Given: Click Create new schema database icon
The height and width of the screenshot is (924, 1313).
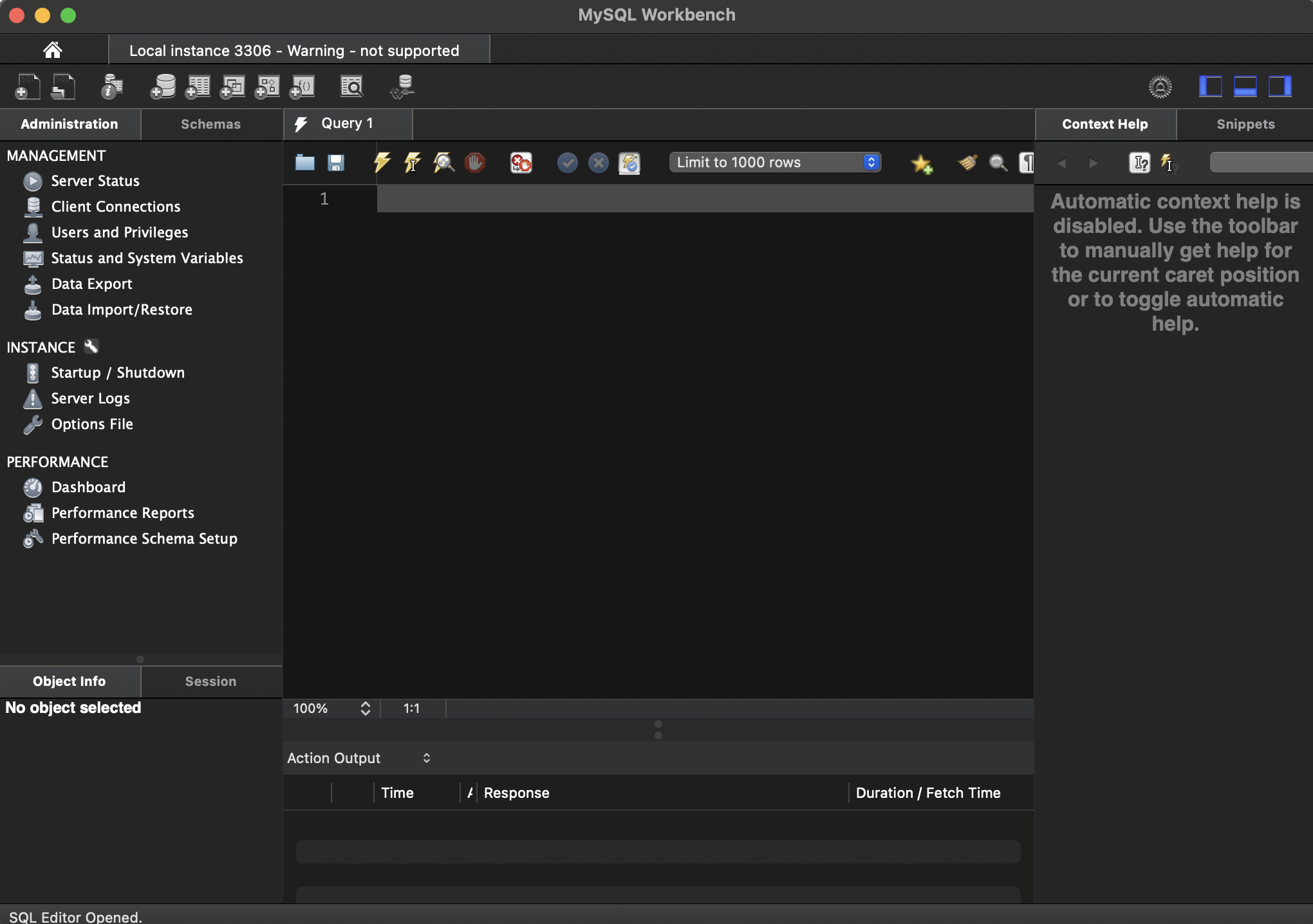Looking at the screenshot, I should click(x=163, y=86).
